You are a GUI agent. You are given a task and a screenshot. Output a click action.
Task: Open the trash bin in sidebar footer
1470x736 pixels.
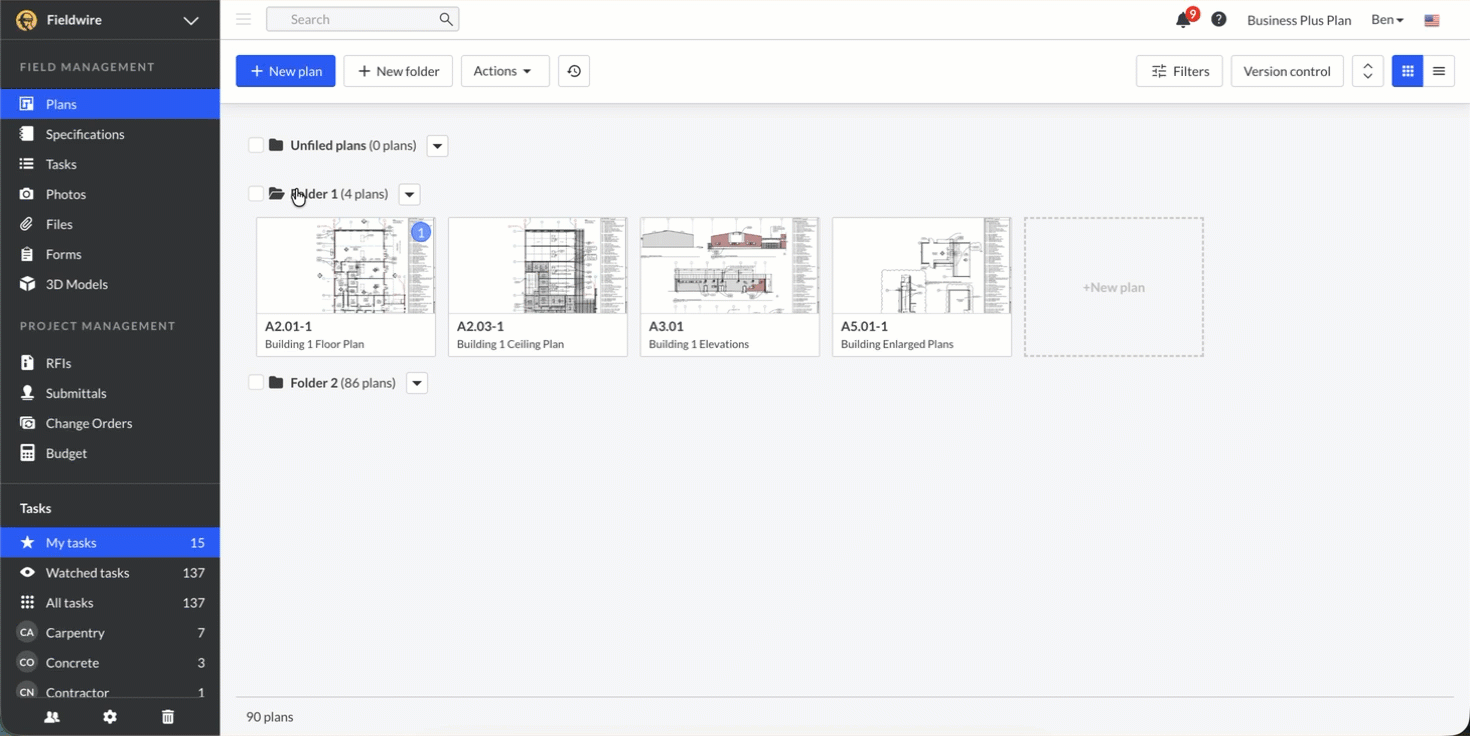point(168,717)
